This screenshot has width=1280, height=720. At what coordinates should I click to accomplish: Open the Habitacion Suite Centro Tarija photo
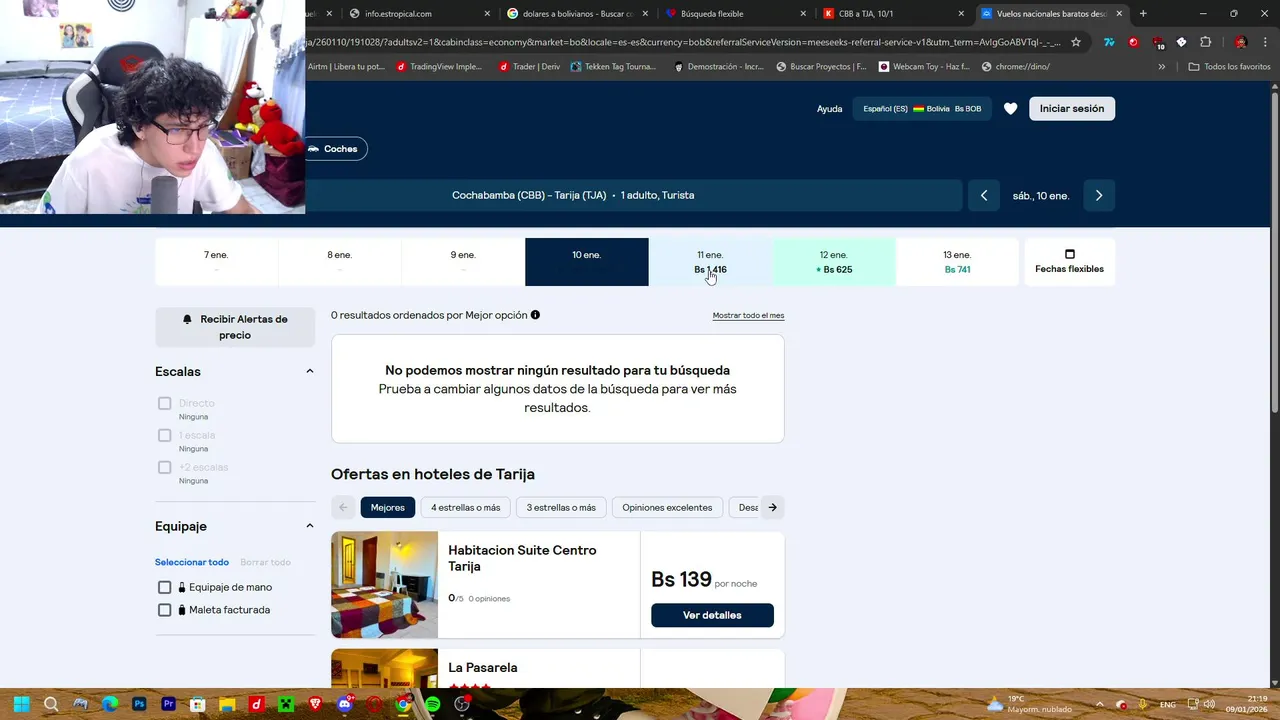[385, 585]
